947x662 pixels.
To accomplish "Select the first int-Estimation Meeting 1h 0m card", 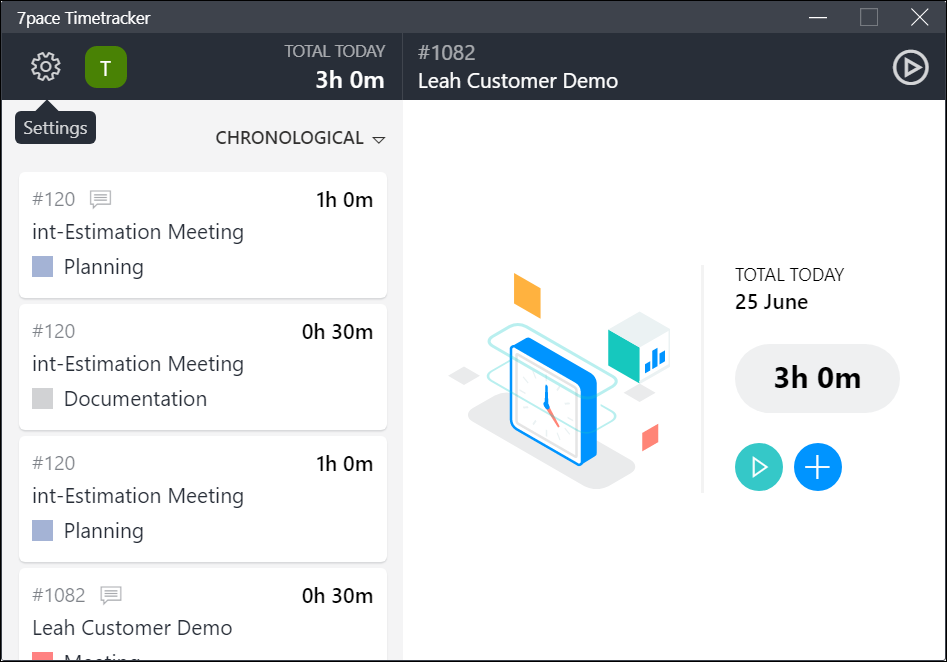I will [x=203, y=235].
